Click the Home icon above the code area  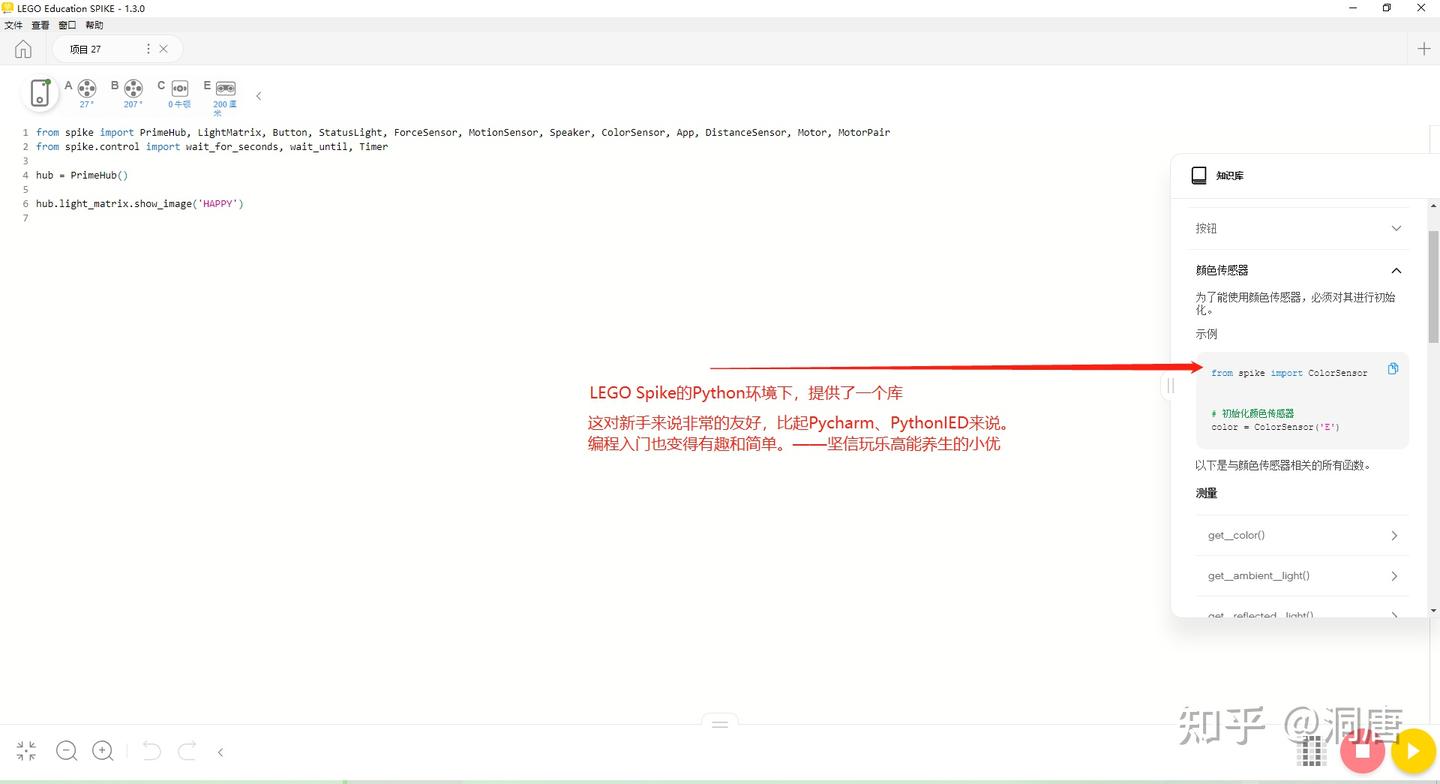(x=22, y=48)
